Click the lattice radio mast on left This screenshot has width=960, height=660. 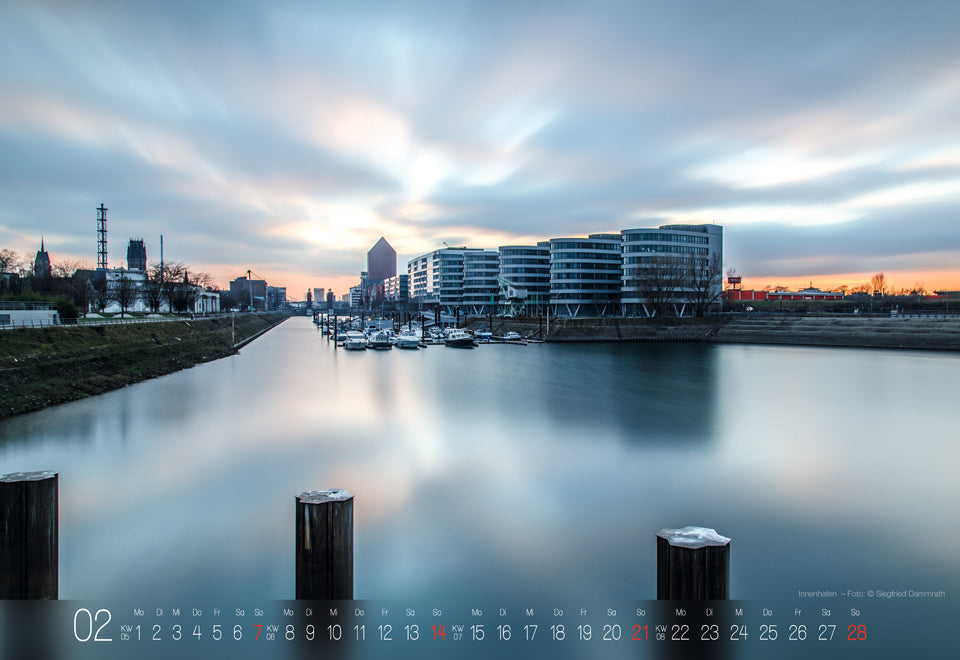tap(102, 236)
